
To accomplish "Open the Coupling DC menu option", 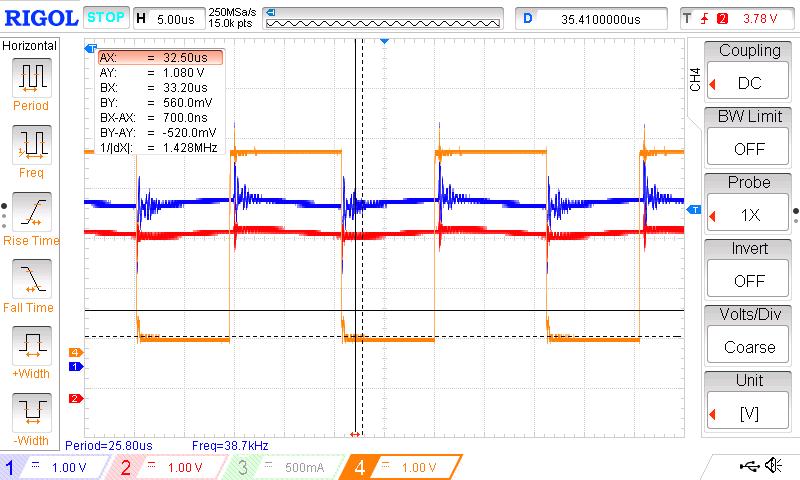I will (x=748, y=82).
